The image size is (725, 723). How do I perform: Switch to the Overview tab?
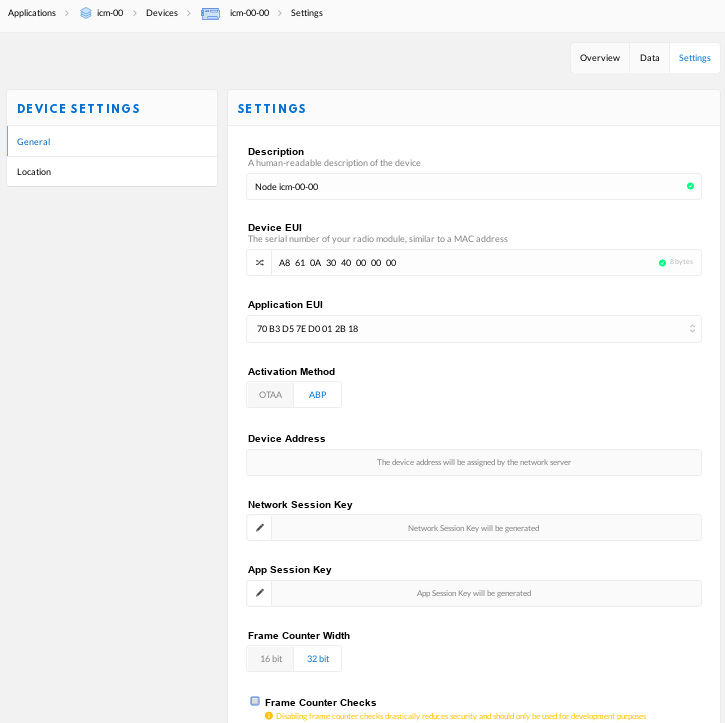[600, 58]
